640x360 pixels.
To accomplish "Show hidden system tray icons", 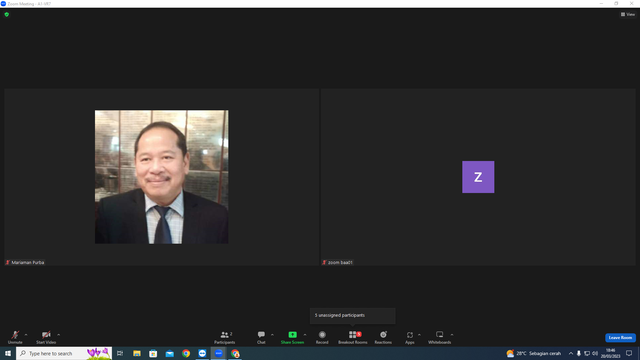I will [571, 353].
